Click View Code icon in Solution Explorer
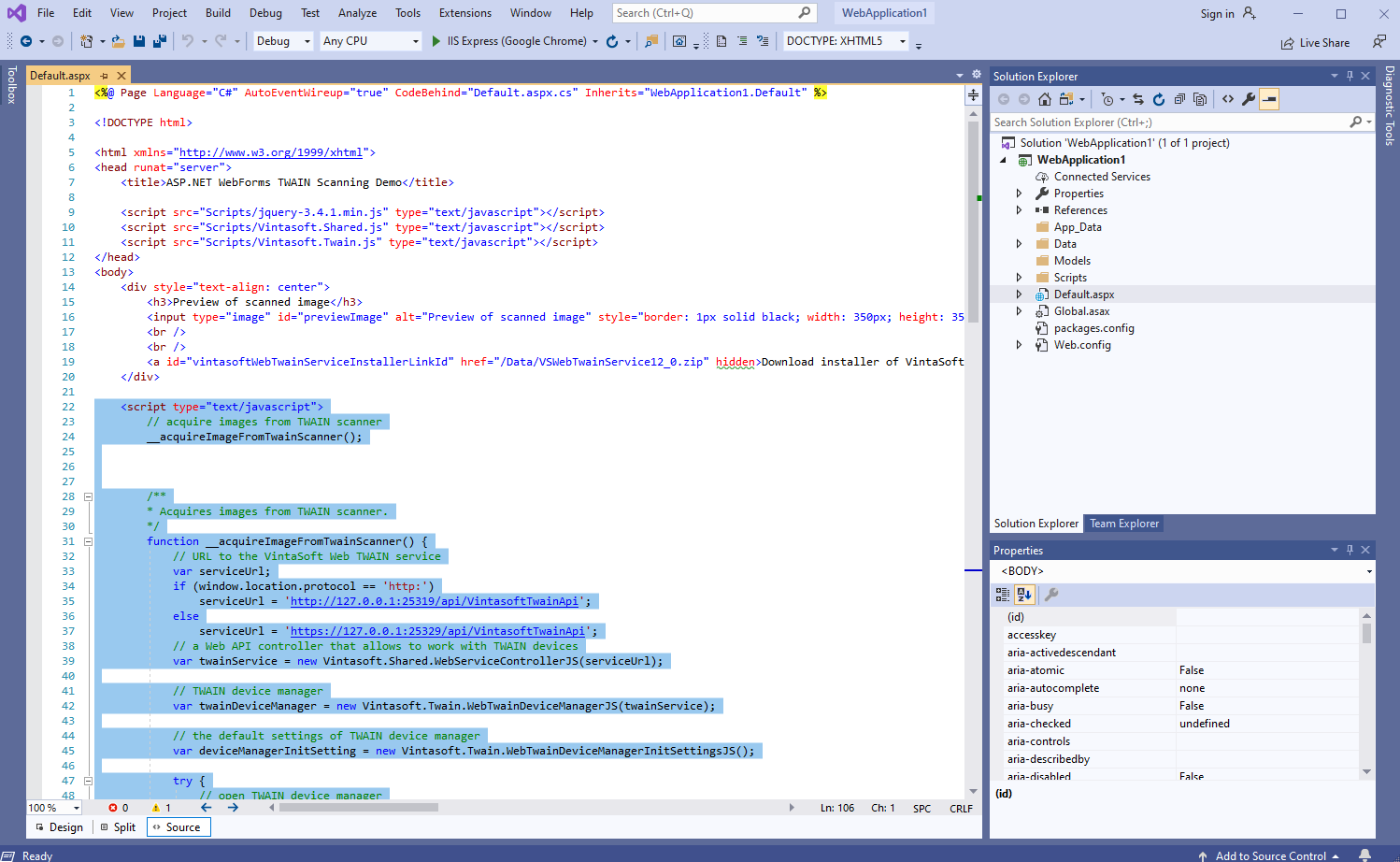 1228,99
